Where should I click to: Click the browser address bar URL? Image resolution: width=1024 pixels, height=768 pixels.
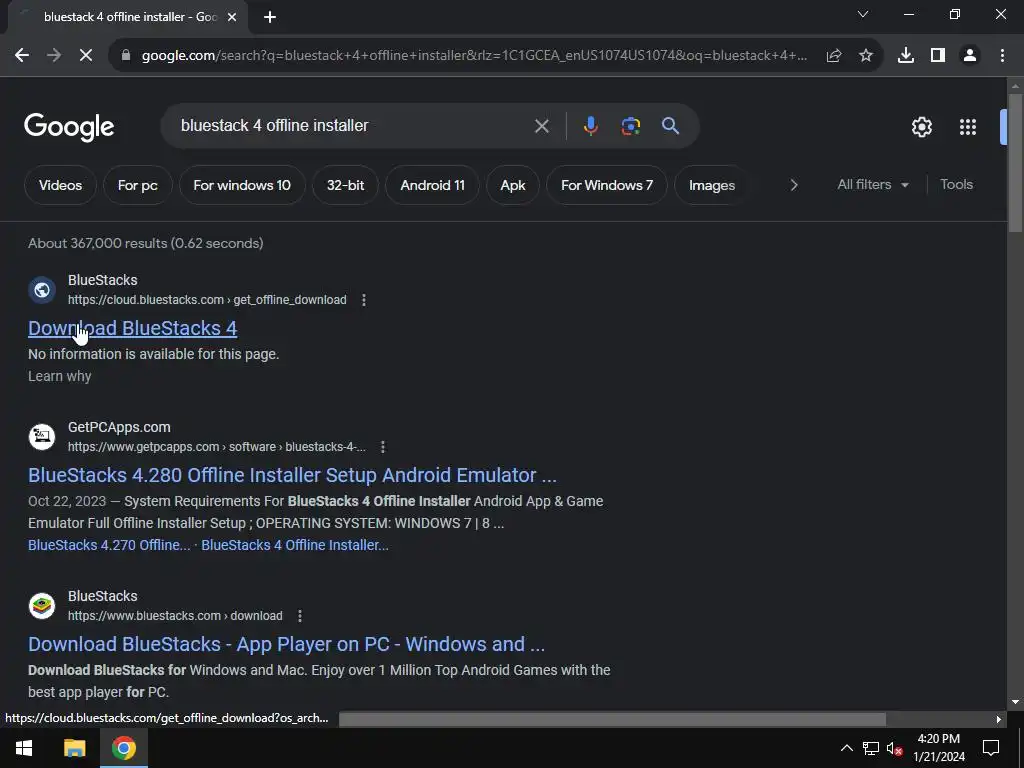click(x=474, y=56)
